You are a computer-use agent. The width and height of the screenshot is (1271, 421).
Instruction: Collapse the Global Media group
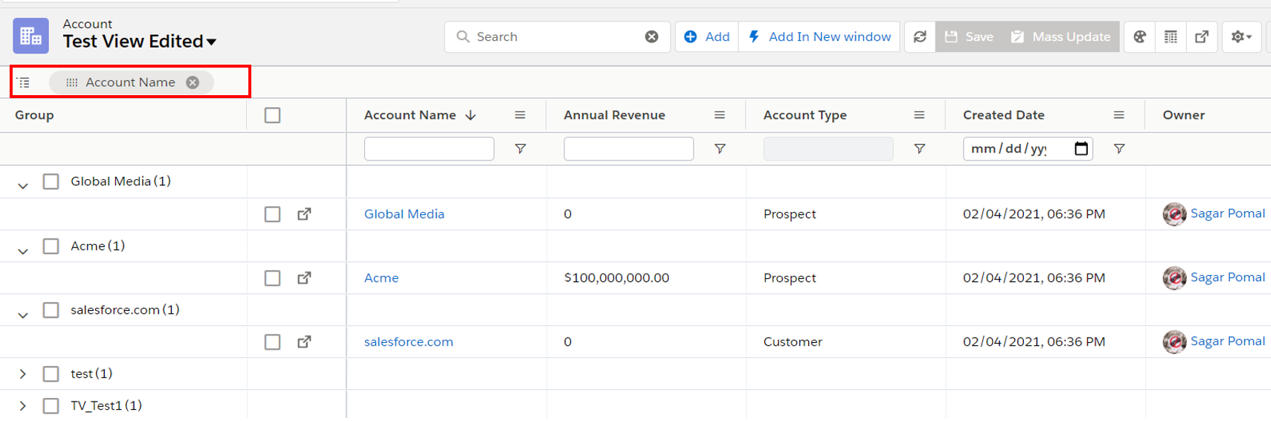[23, 184]
